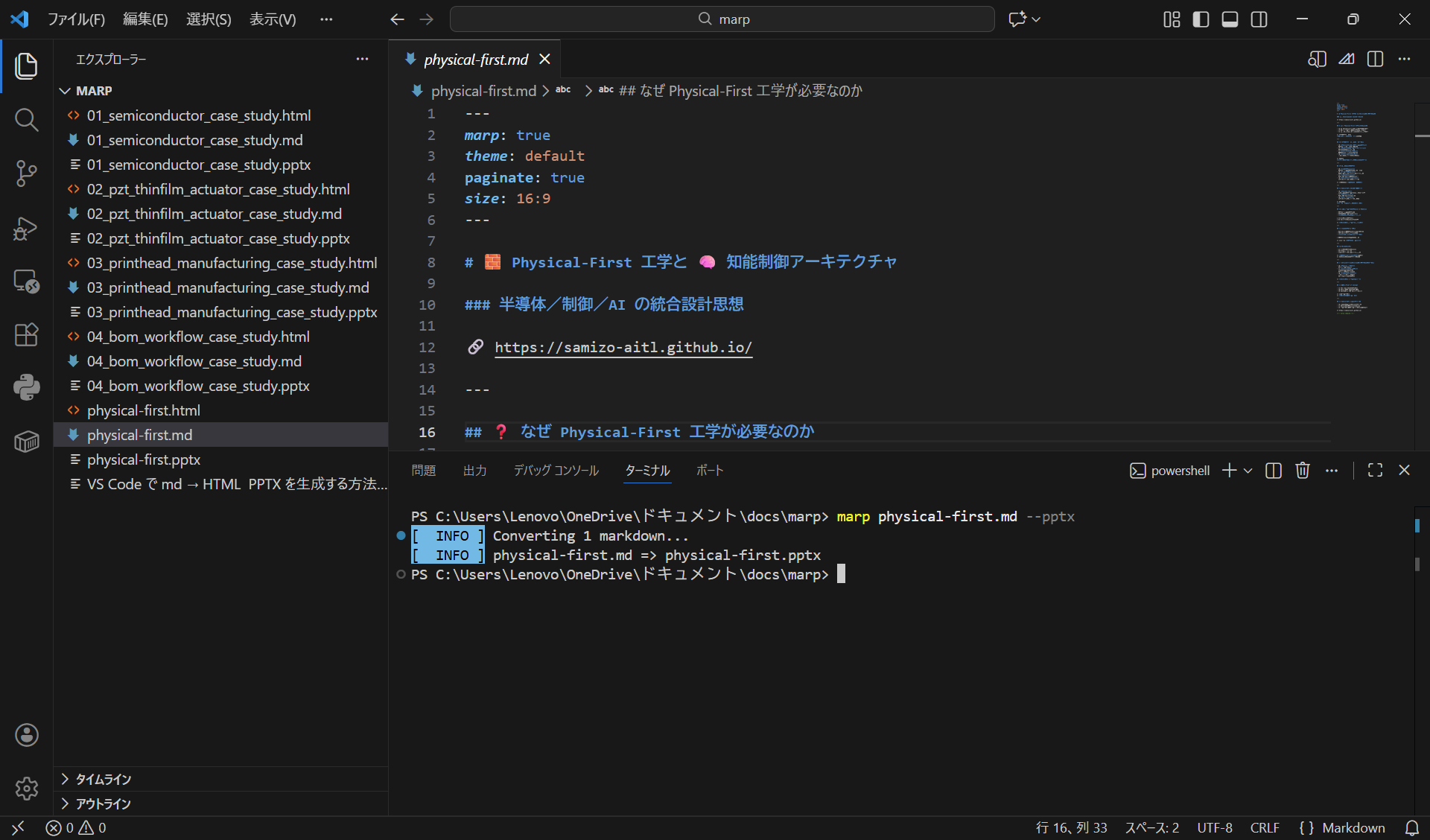Maximize the terminal panel size

click(x=1375, y=471)
